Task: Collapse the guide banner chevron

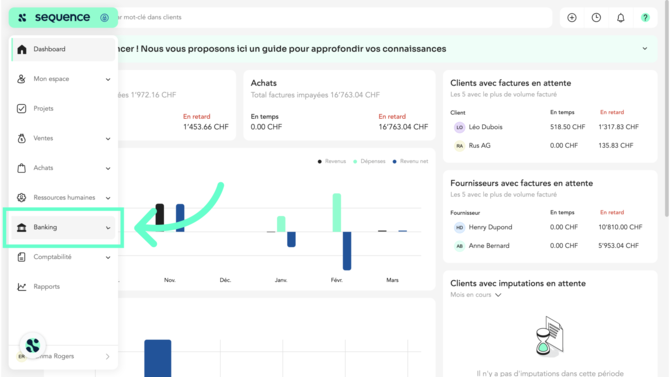Action: click(x=645, y=49)
